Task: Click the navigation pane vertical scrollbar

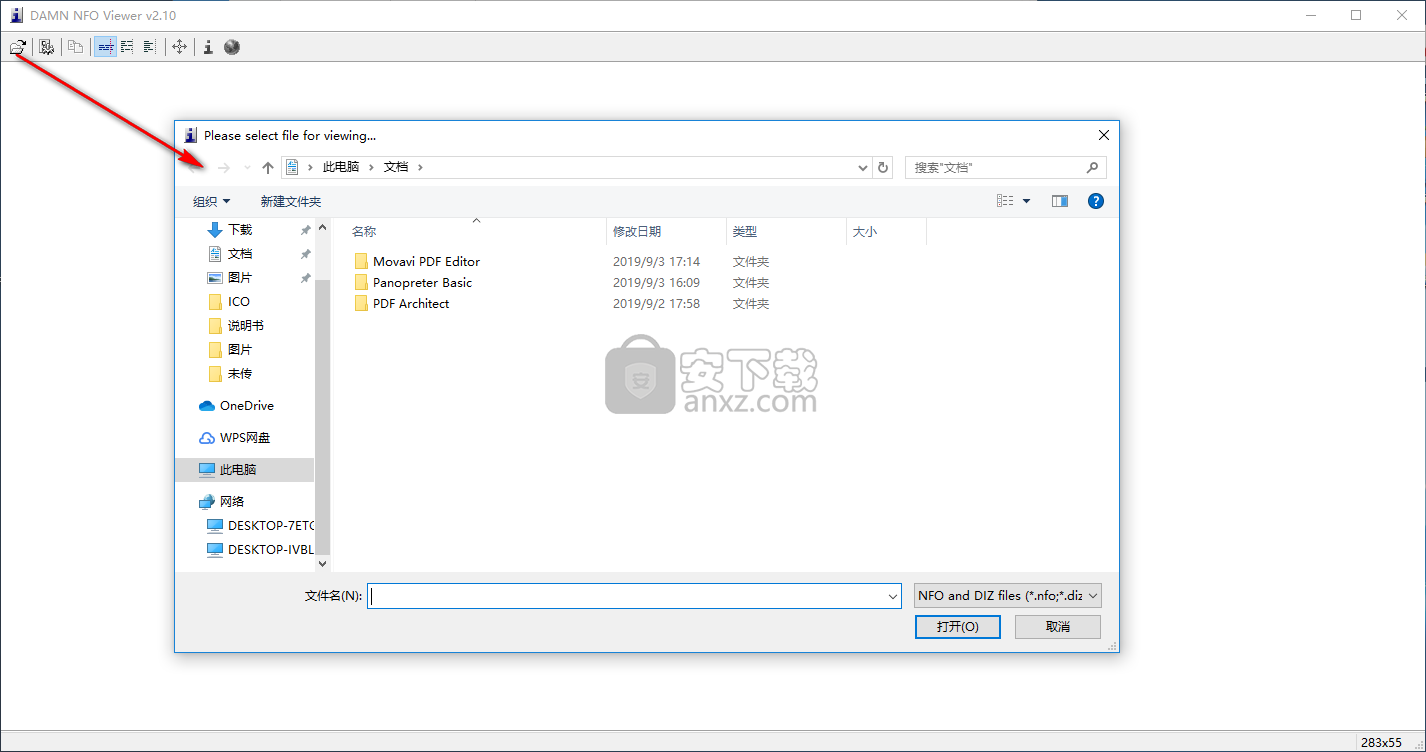Action: point(322,415)
